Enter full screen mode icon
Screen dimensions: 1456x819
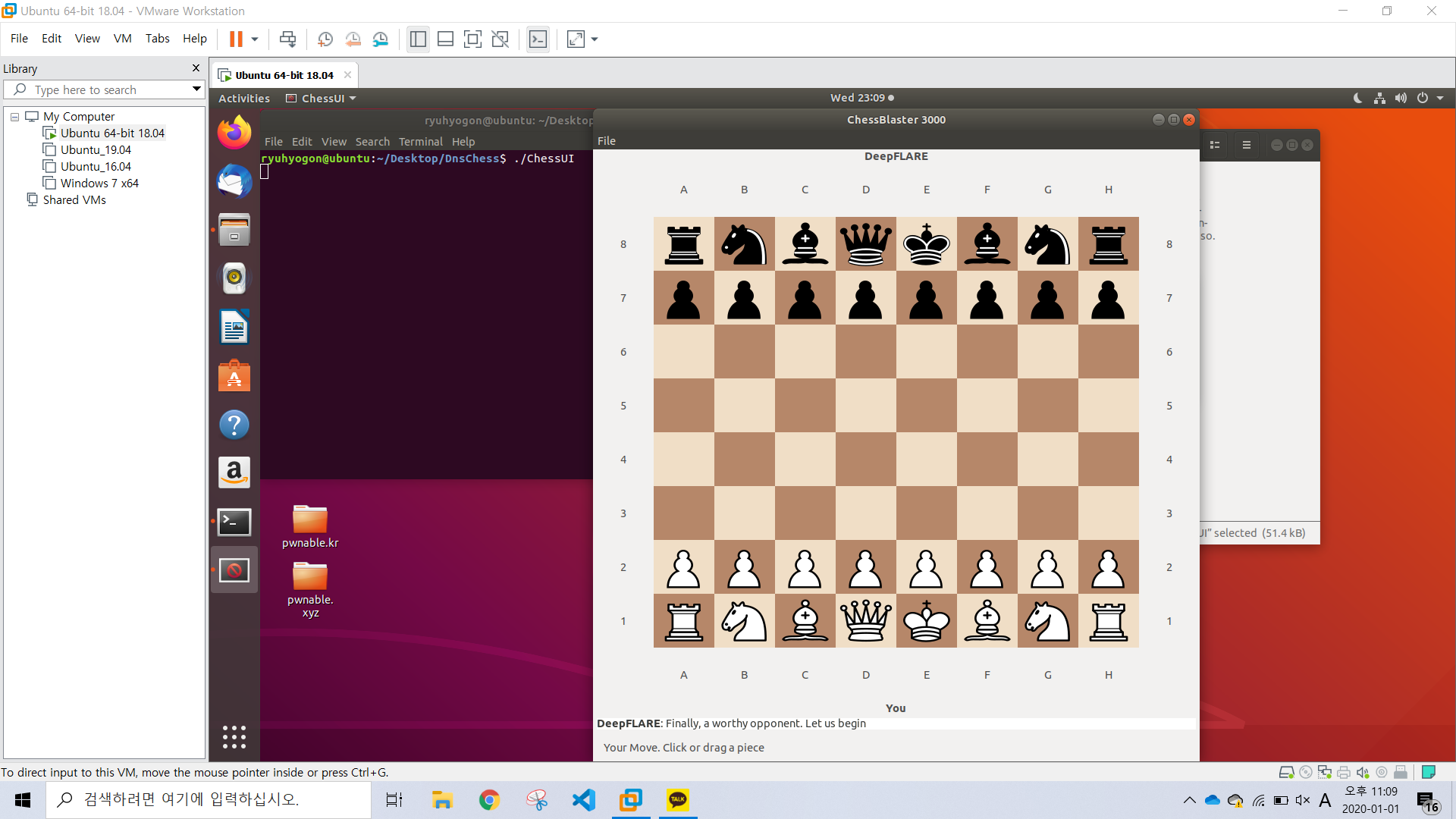472,39
